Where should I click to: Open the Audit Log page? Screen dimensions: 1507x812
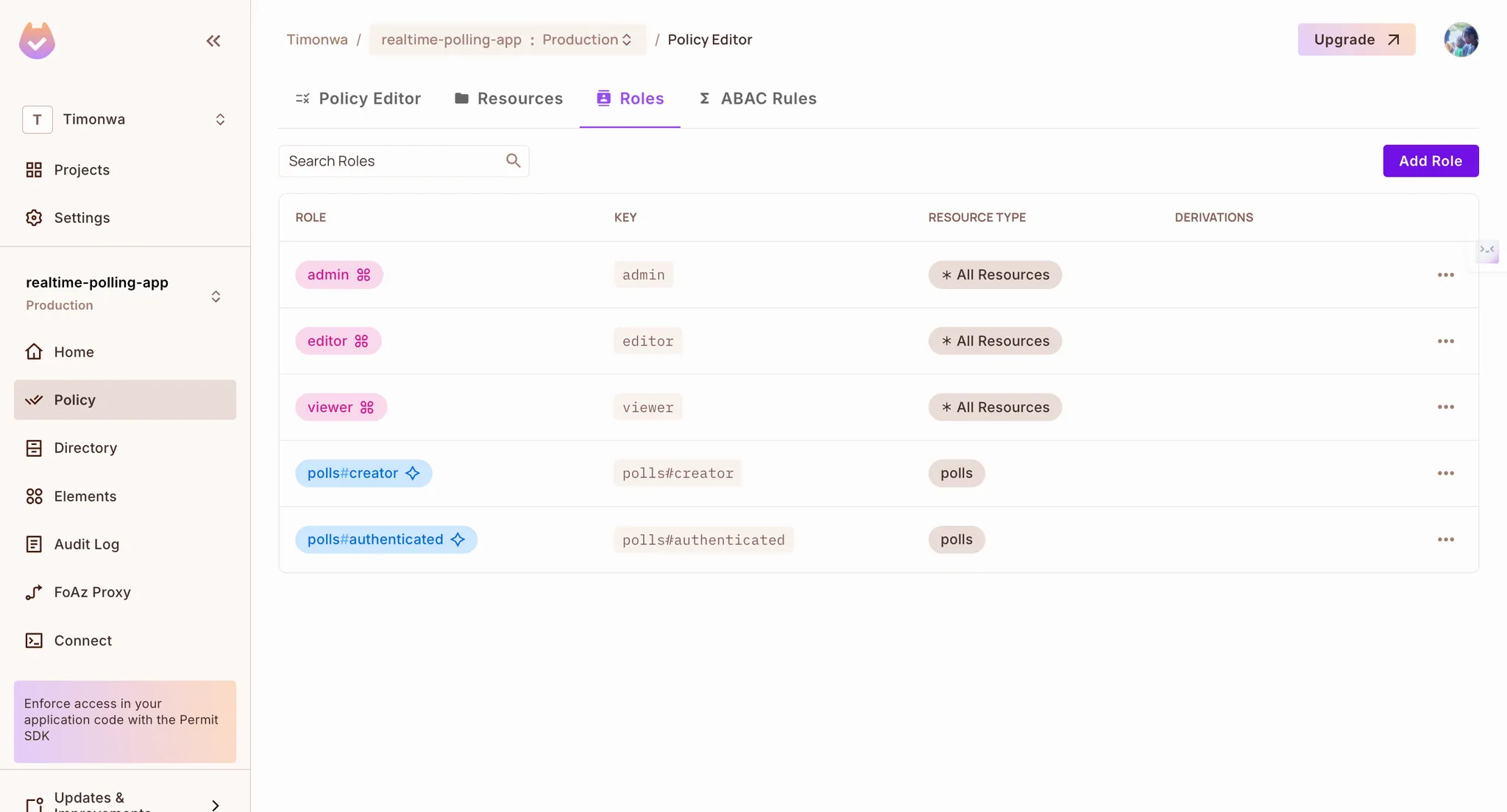86,544
